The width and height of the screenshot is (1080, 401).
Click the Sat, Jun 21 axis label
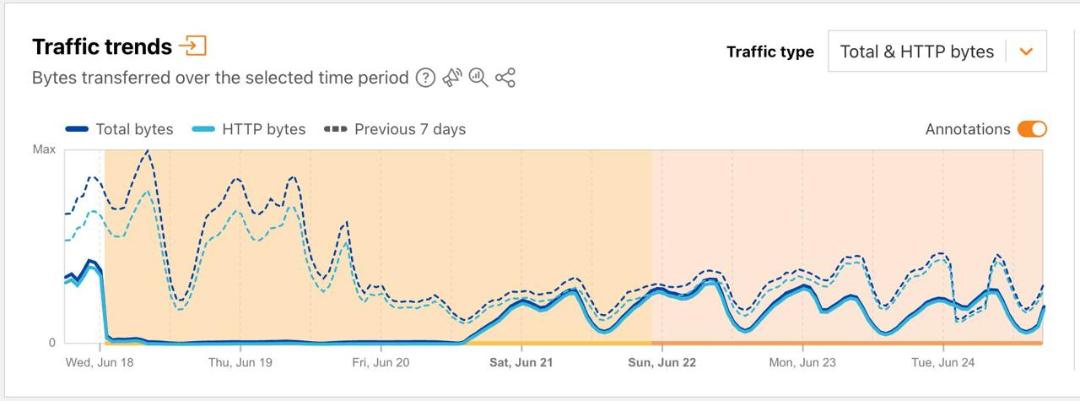pyautogui.click(x=521, y=362)
